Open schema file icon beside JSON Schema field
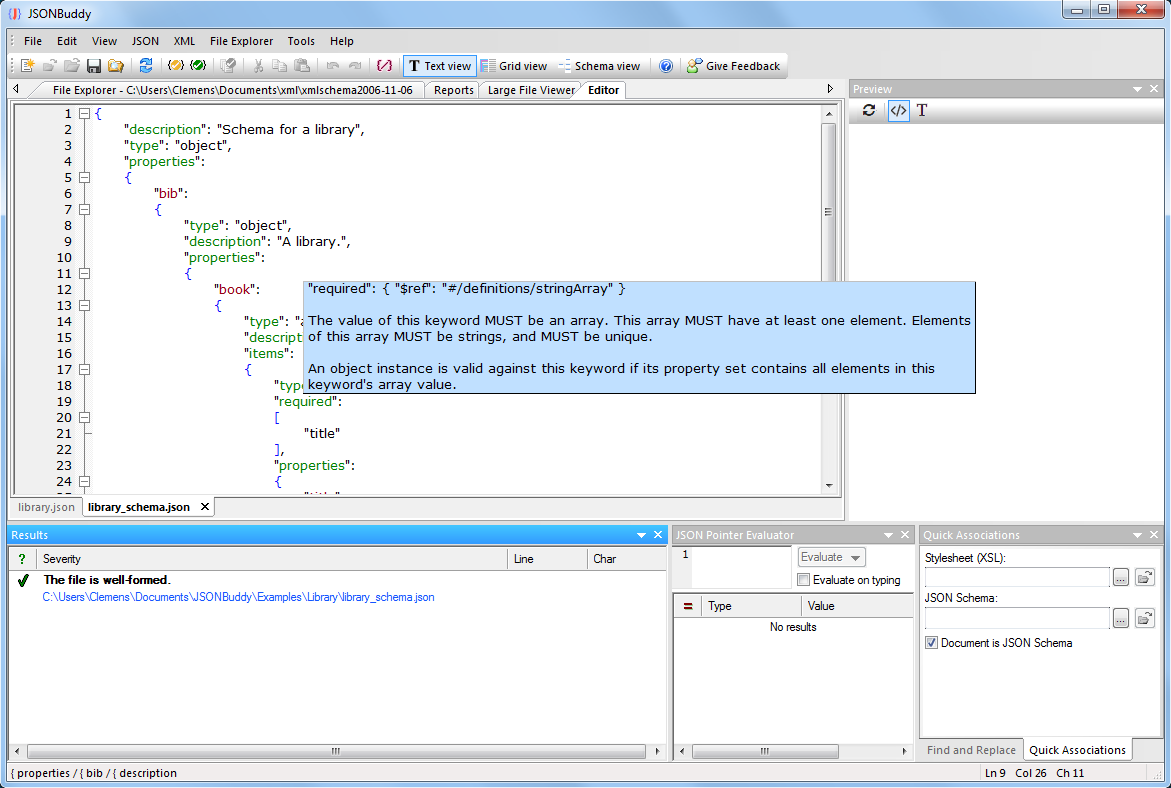 (1144, 618)
